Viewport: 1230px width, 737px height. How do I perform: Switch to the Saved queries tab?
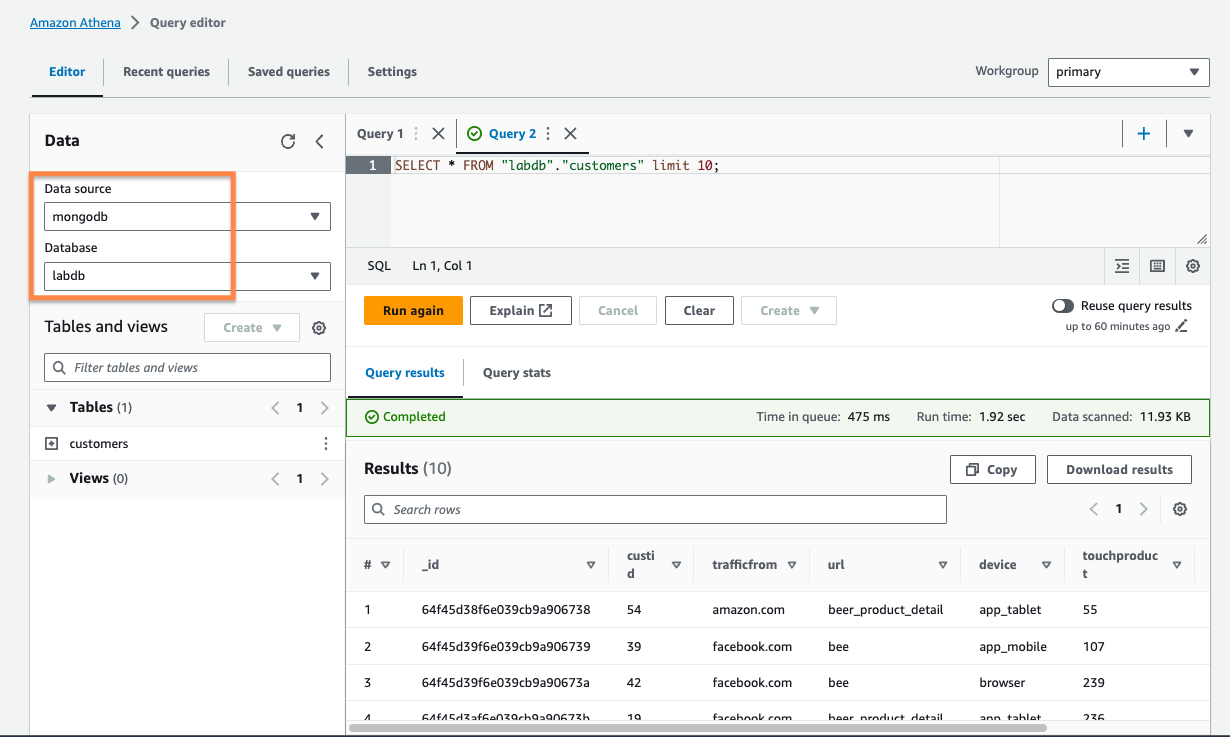click(289, 72)
